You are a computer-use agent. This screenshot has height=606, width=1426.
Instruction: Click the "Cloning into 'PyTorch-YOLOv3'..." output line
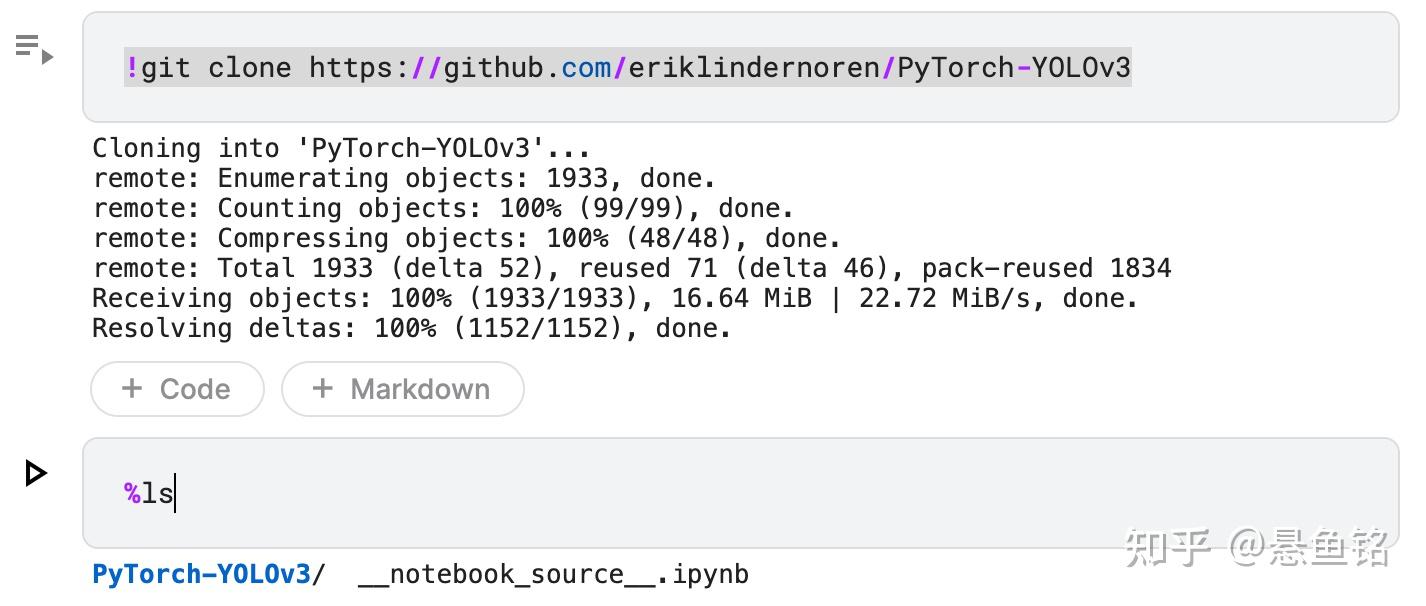[x=341, y=149]
